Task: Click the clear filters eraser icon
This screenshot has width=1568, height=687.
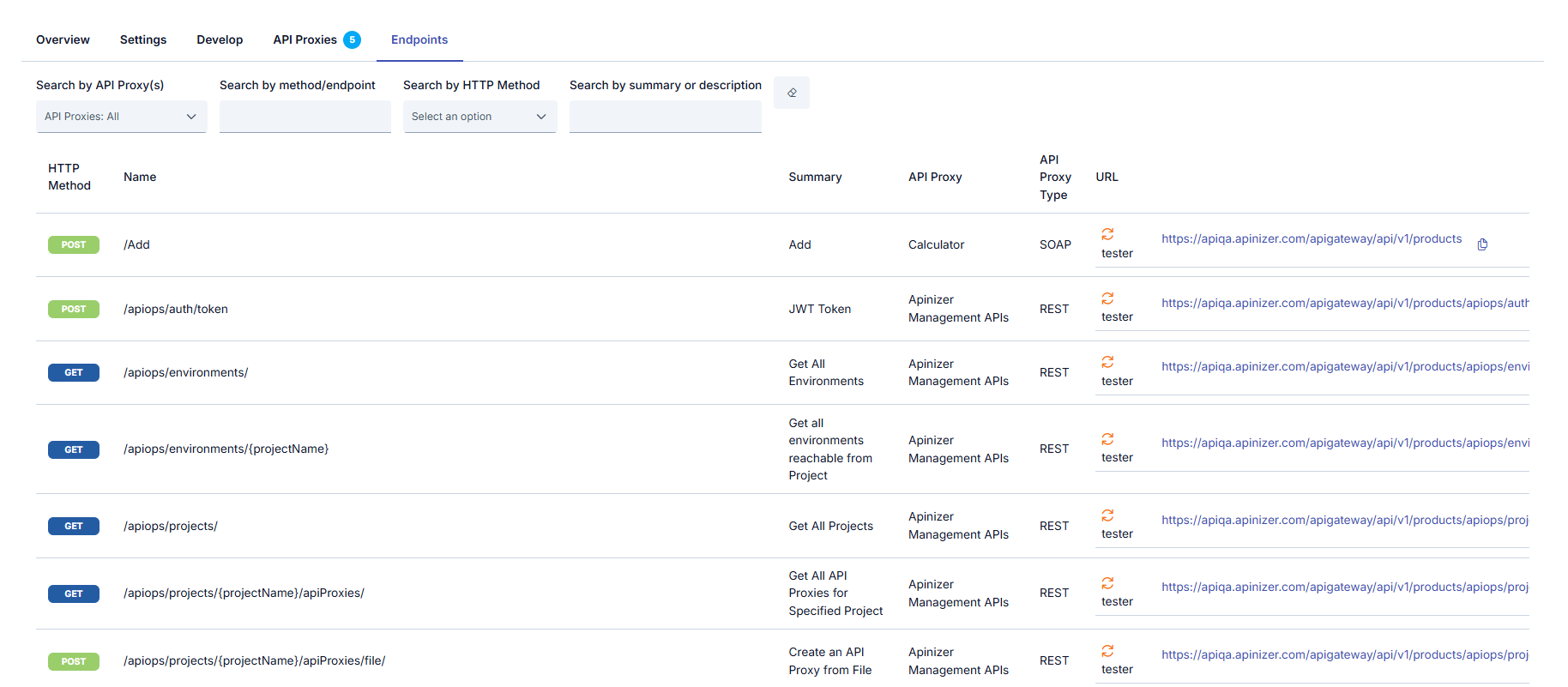Action: 791,93
